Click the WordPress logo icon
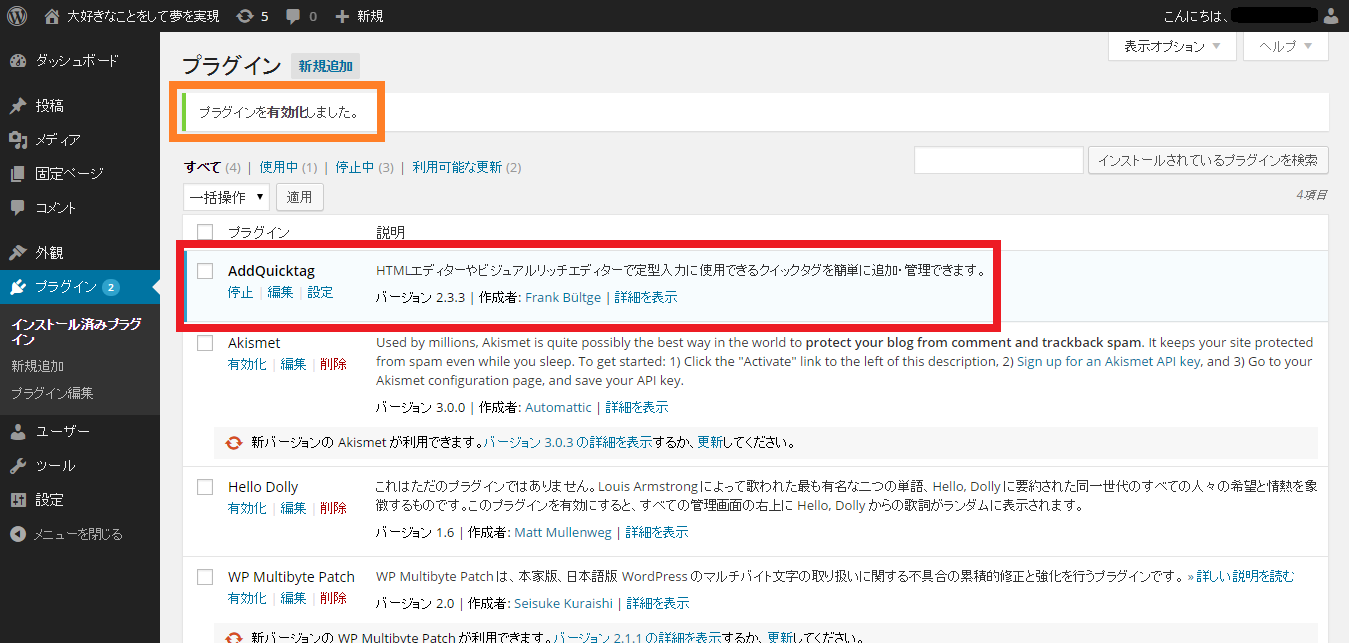 tap(17, 16)
